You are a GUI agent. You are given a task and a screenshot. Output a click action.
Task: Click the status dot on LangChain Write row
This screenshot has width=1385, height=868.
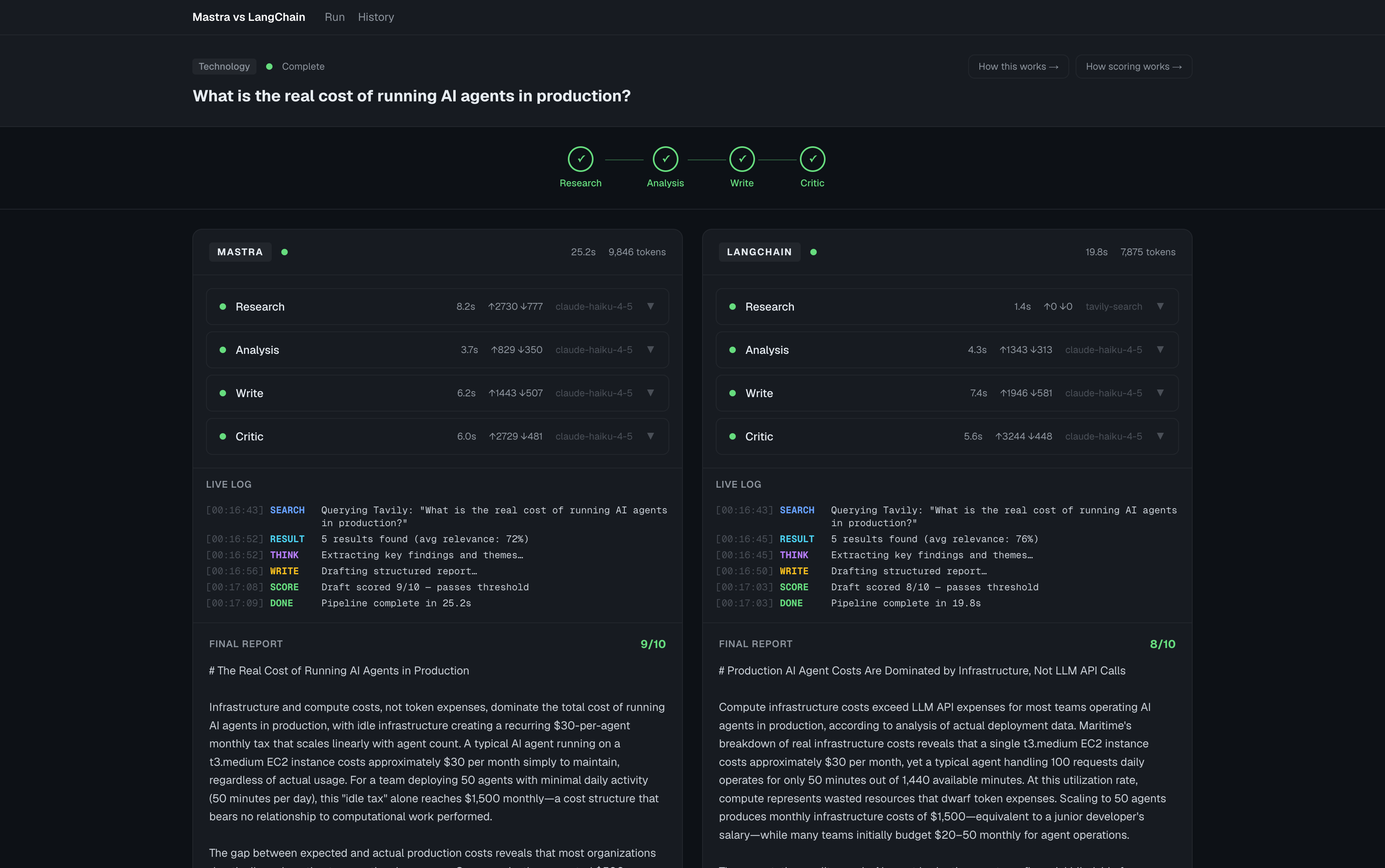(733, 393)
